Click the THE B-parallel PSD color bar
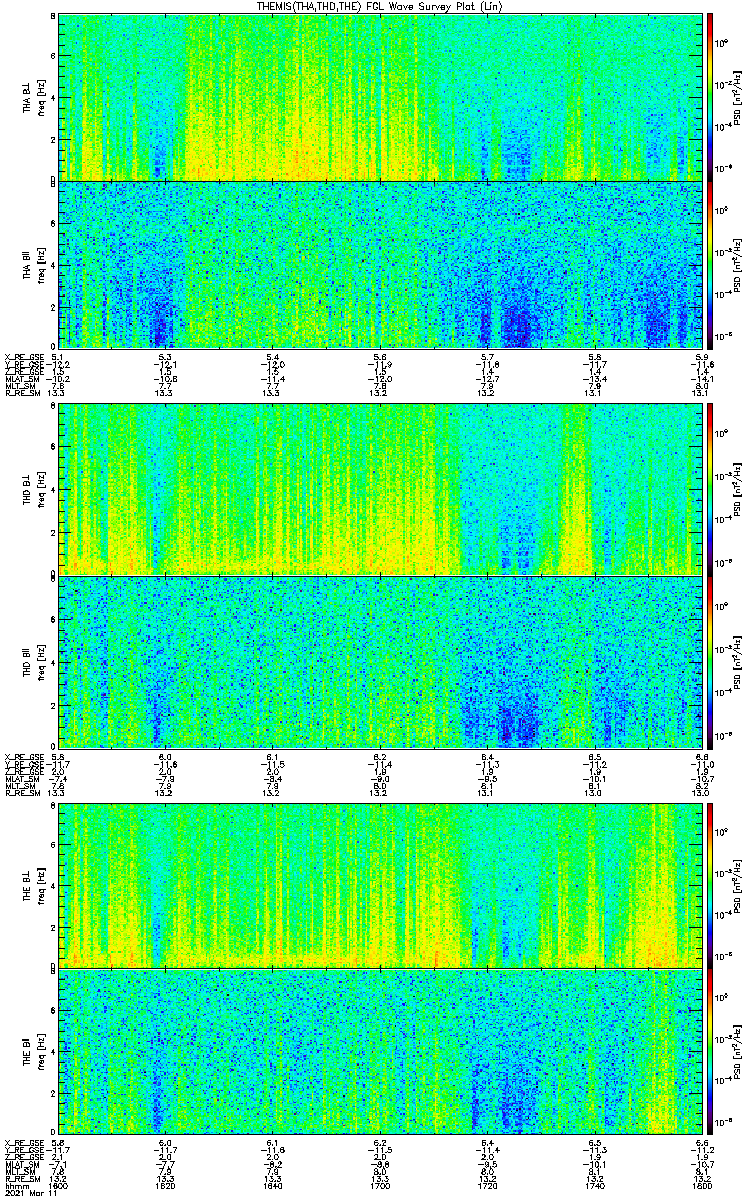Screen dimensions: 750x1200 [710, 1052]
